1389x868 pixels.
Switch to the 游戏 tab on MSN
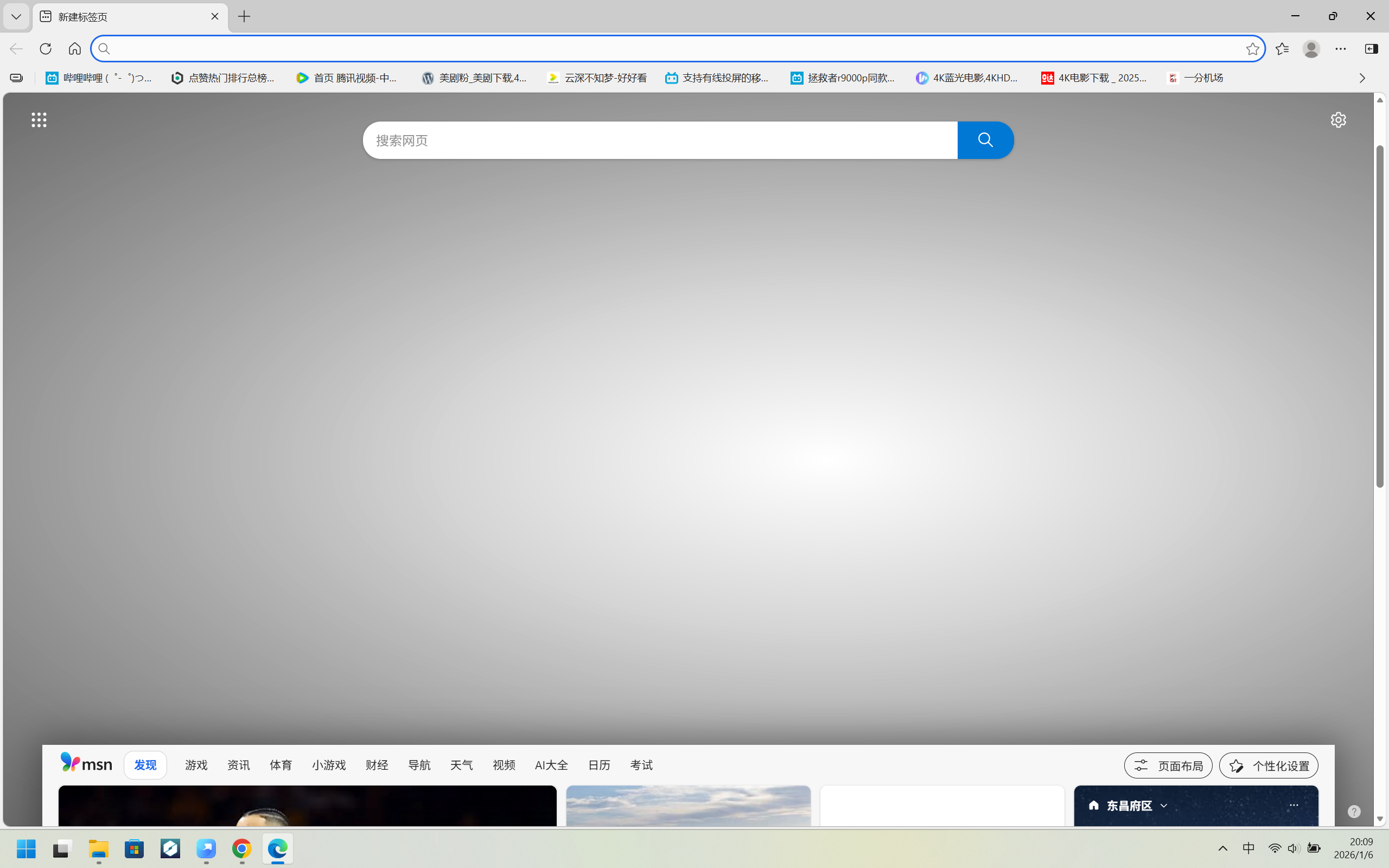pos(196,765)
